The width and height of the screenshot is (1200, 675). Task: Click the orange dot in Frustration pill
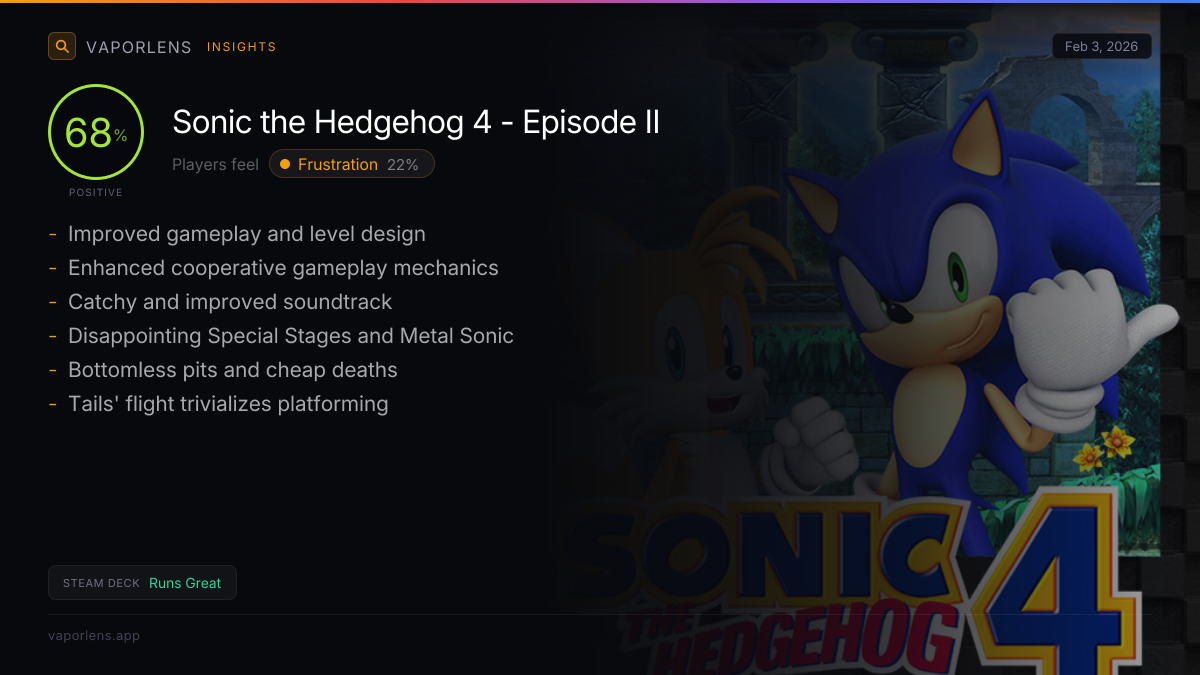click(x=285, y=164)
